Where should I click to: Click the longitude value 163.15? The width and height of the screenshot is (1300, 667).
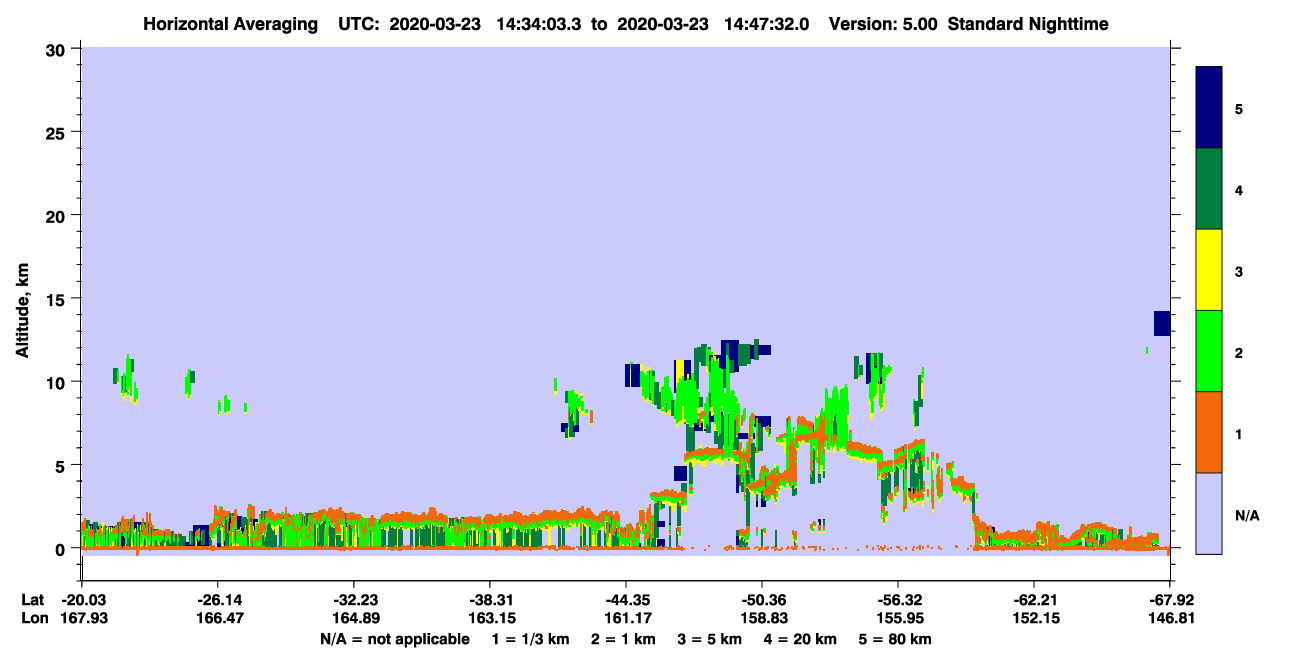coord(490,619)
